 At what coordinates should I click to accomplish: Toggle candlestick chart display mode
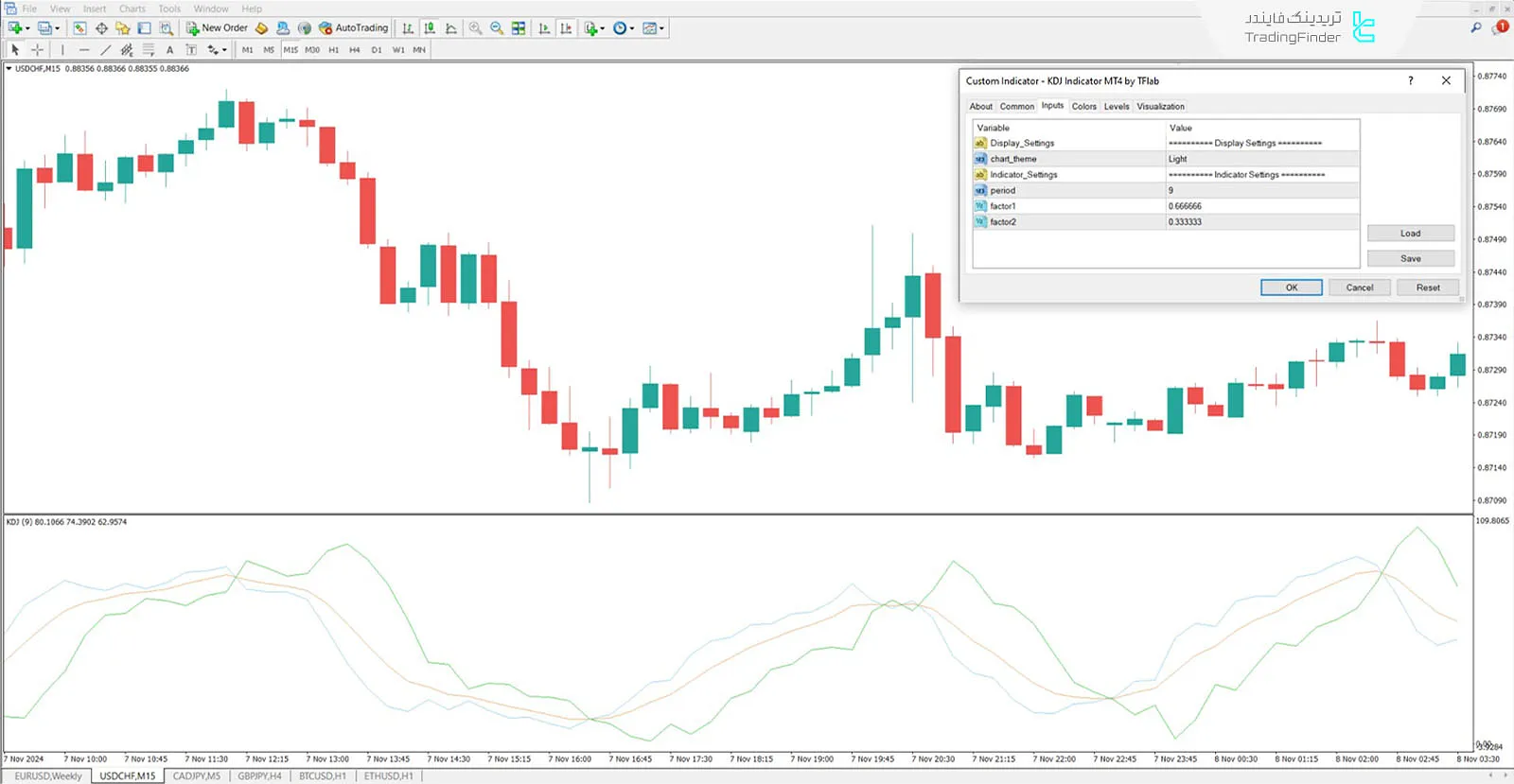[x=430, y=28]
